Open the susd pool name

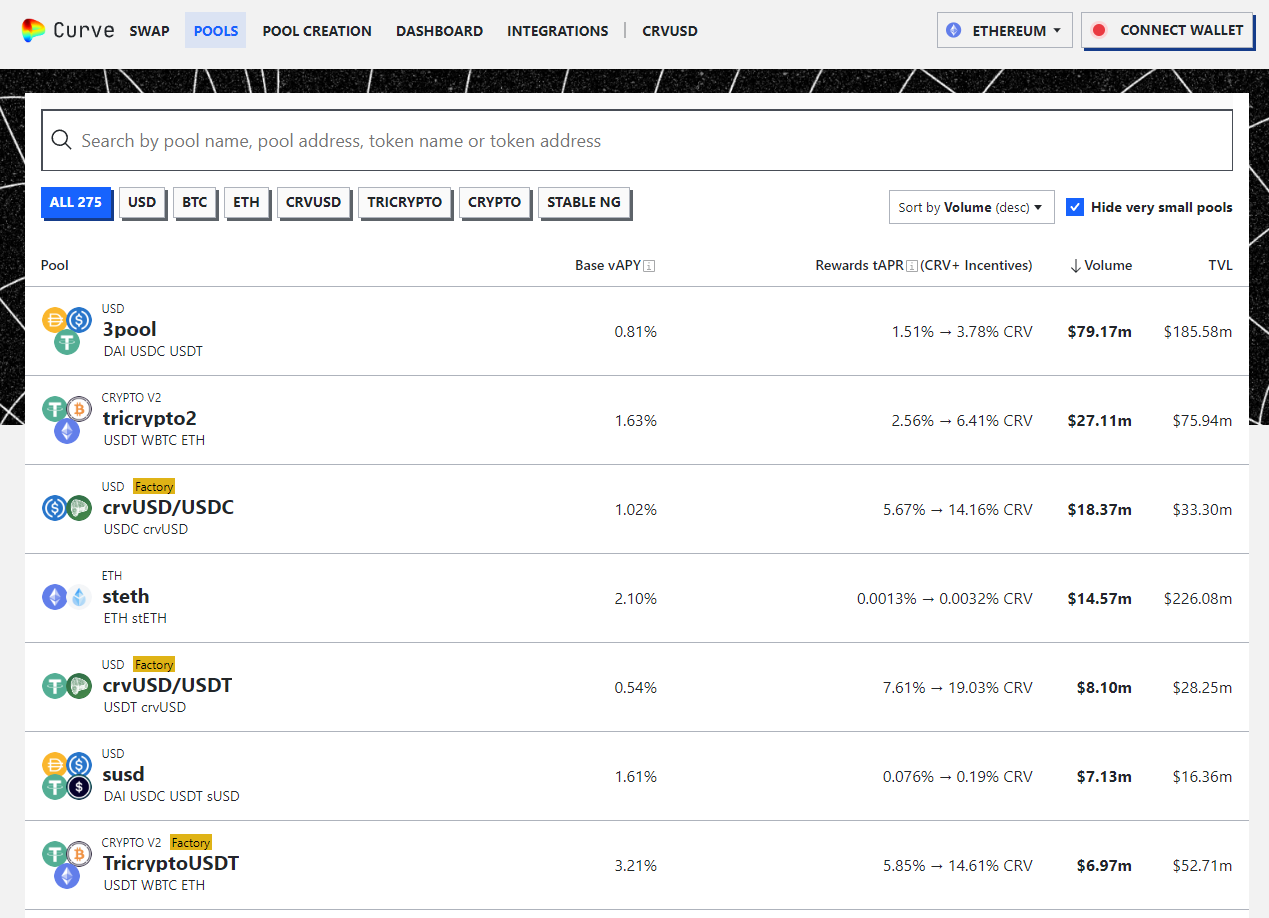124,775
